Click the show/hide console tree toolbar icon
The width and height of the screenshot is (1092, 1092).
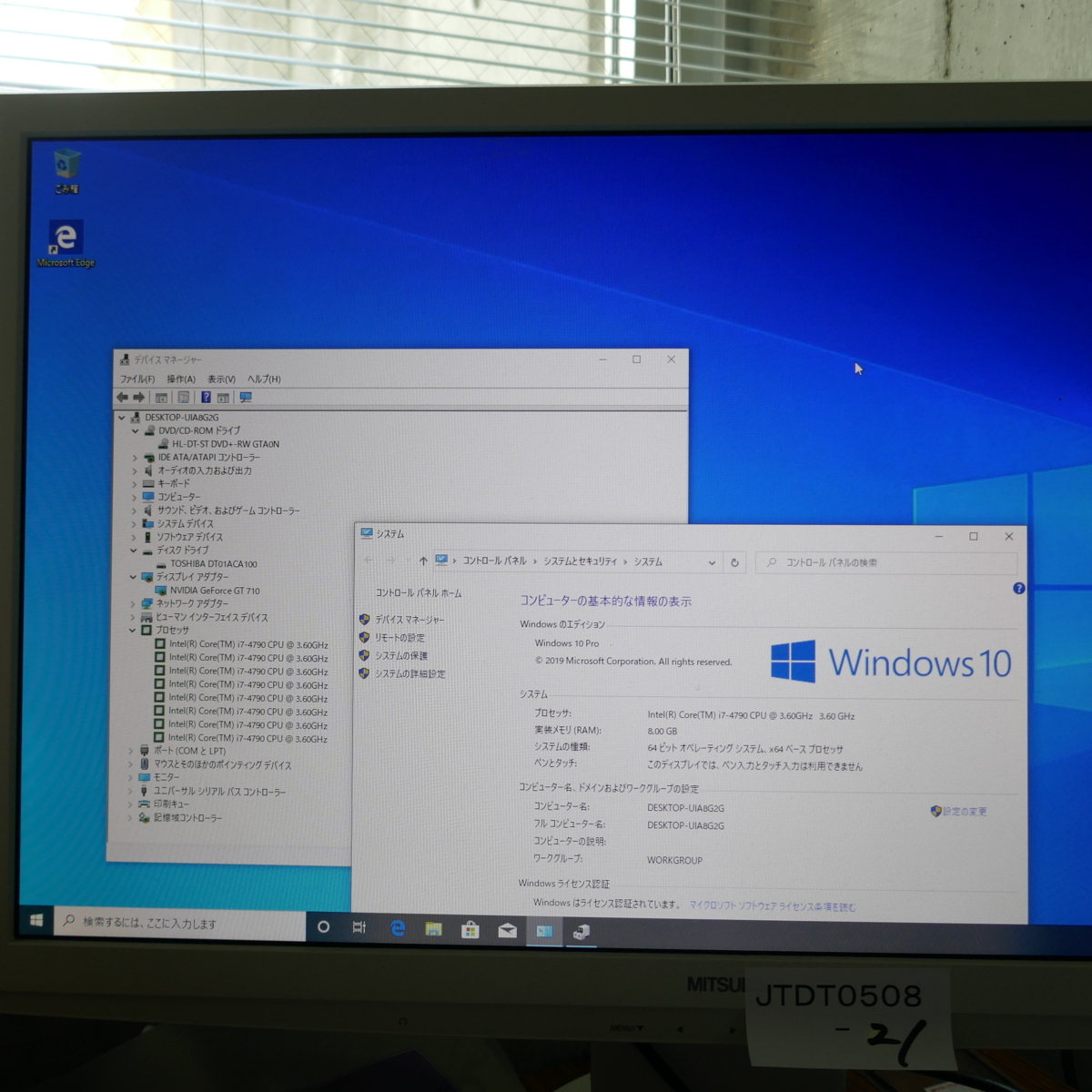(161, 398)
